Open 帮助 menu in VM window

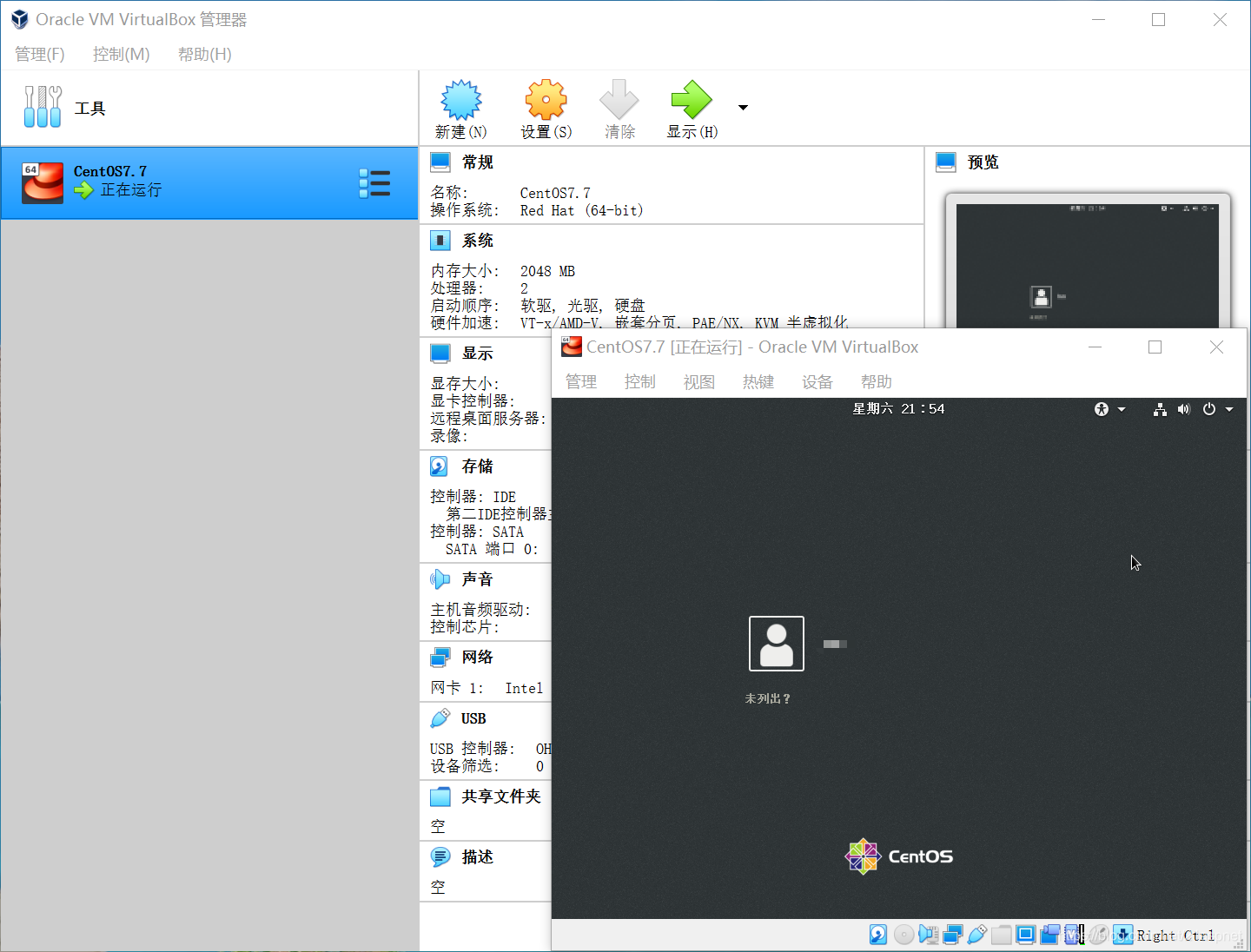click(877, 382)
